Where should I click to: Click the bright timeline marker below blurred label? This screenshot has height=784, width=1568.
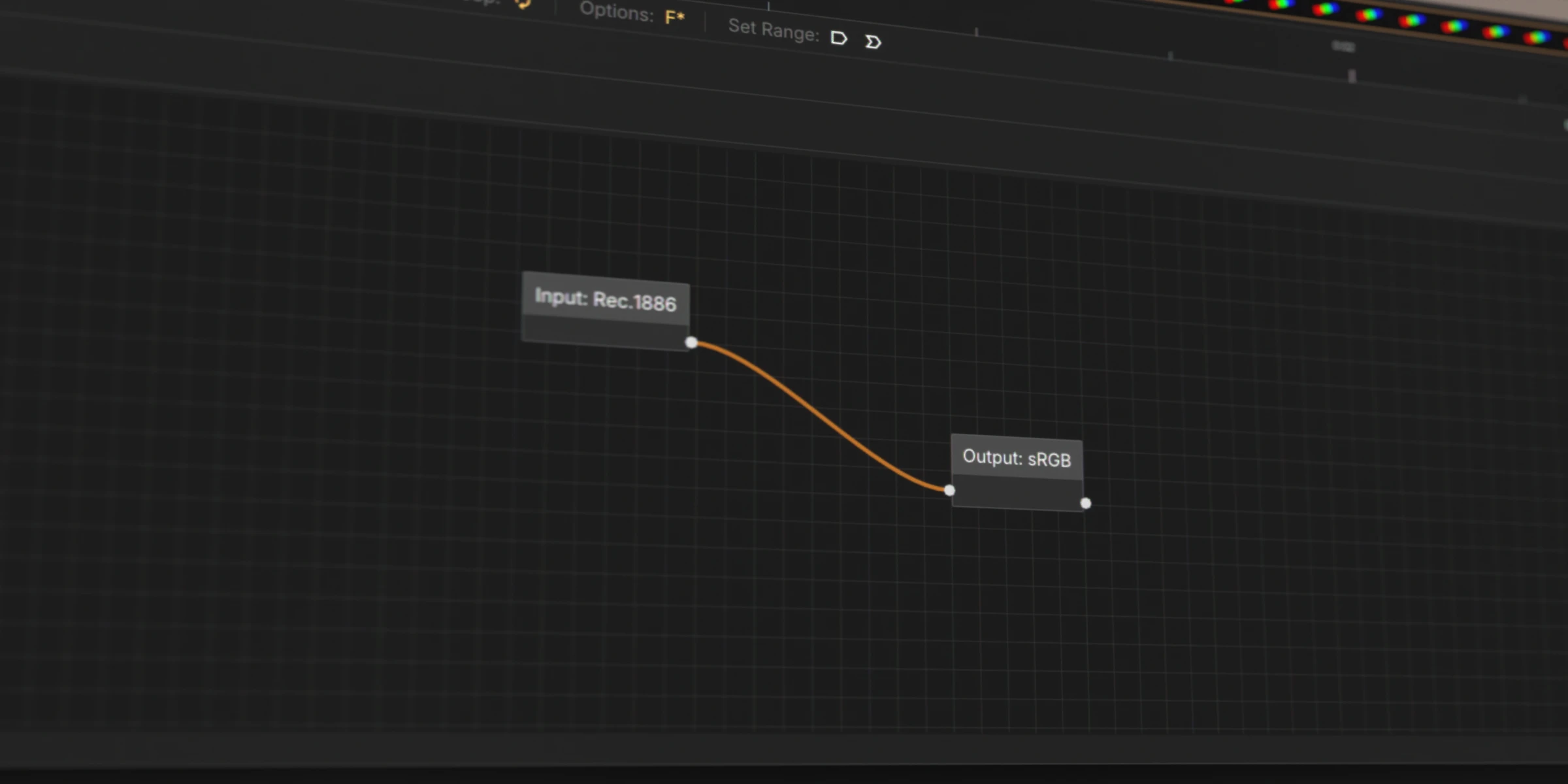1352,76
